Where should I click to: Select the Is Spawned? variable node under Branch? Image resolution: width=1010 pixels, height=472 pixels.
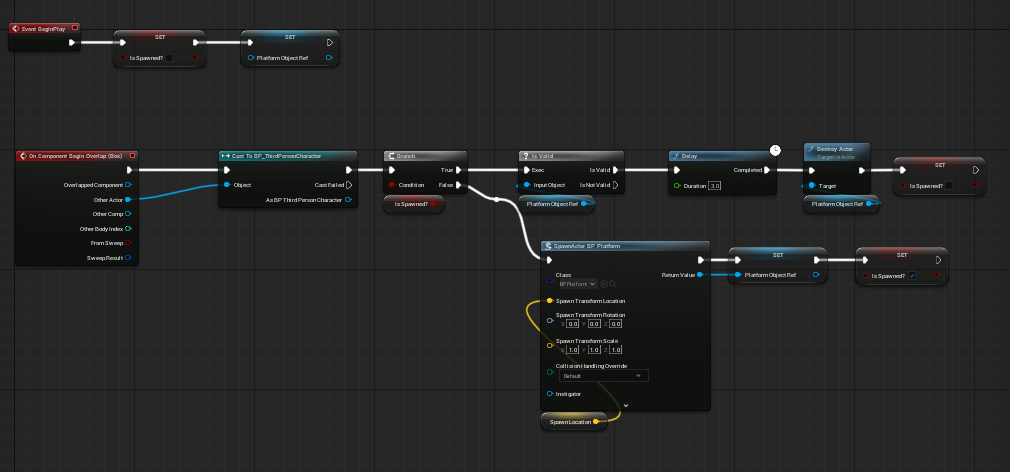click(414, 204)
